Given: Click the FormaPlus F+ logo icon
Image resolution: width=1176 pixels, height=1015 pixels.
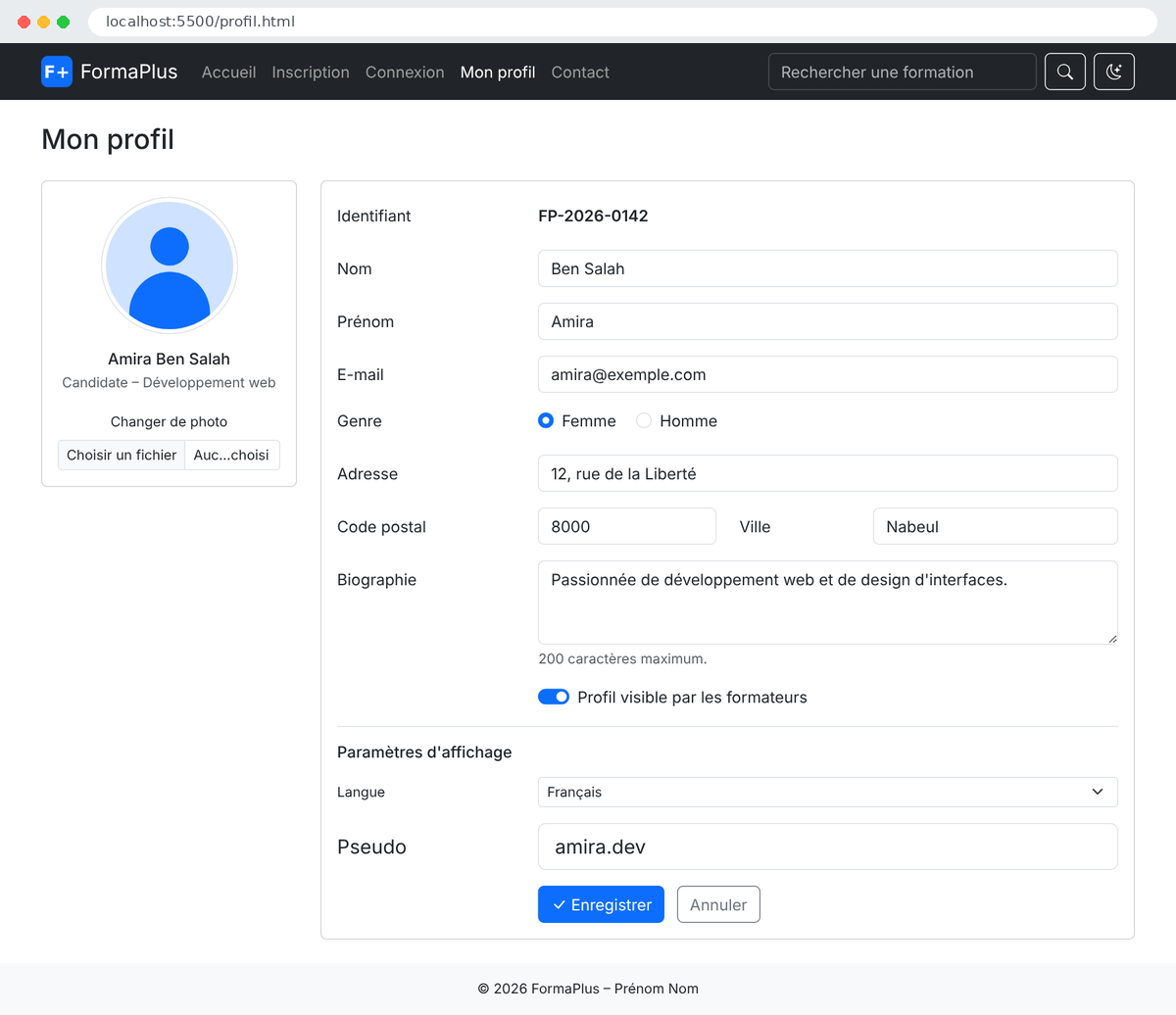Looking at the screenshot, I should [57, 72].
